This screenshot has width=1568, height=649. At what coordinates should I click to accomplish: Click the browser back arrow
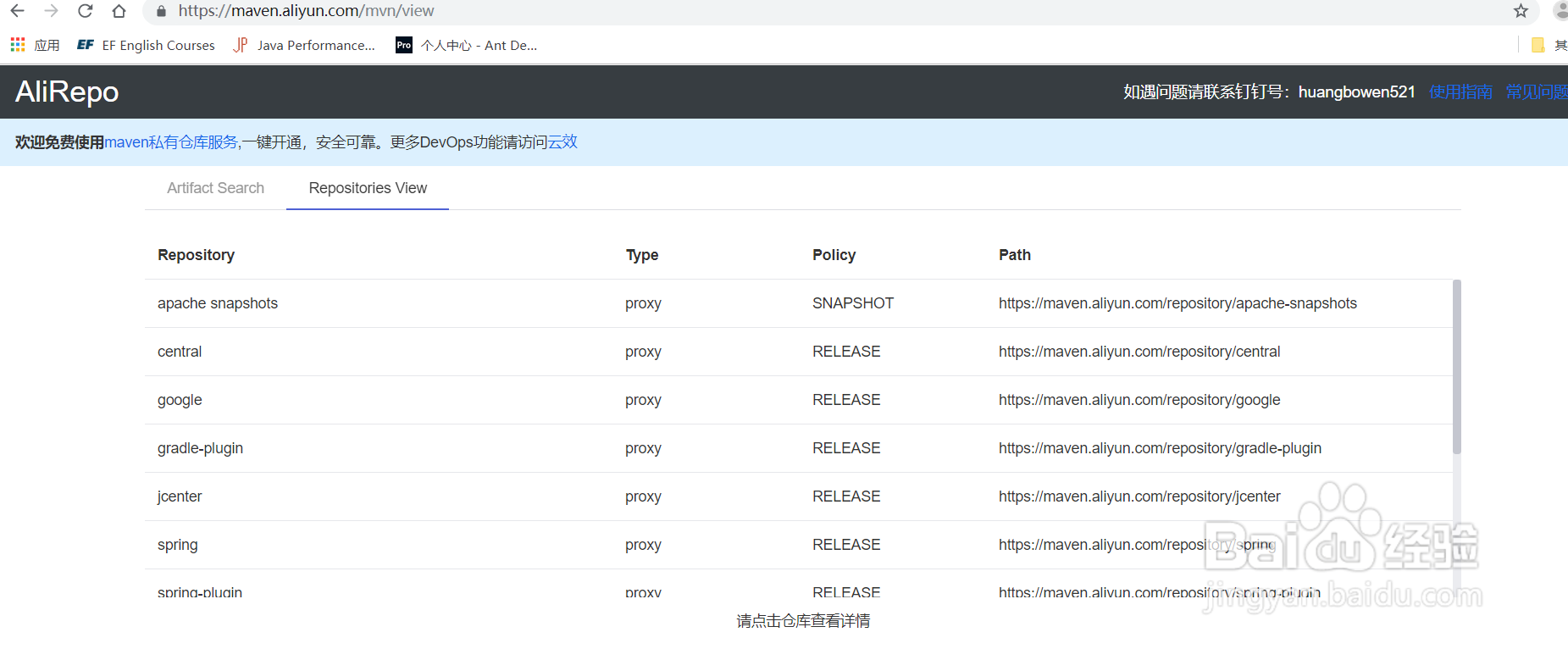(17, 11)
